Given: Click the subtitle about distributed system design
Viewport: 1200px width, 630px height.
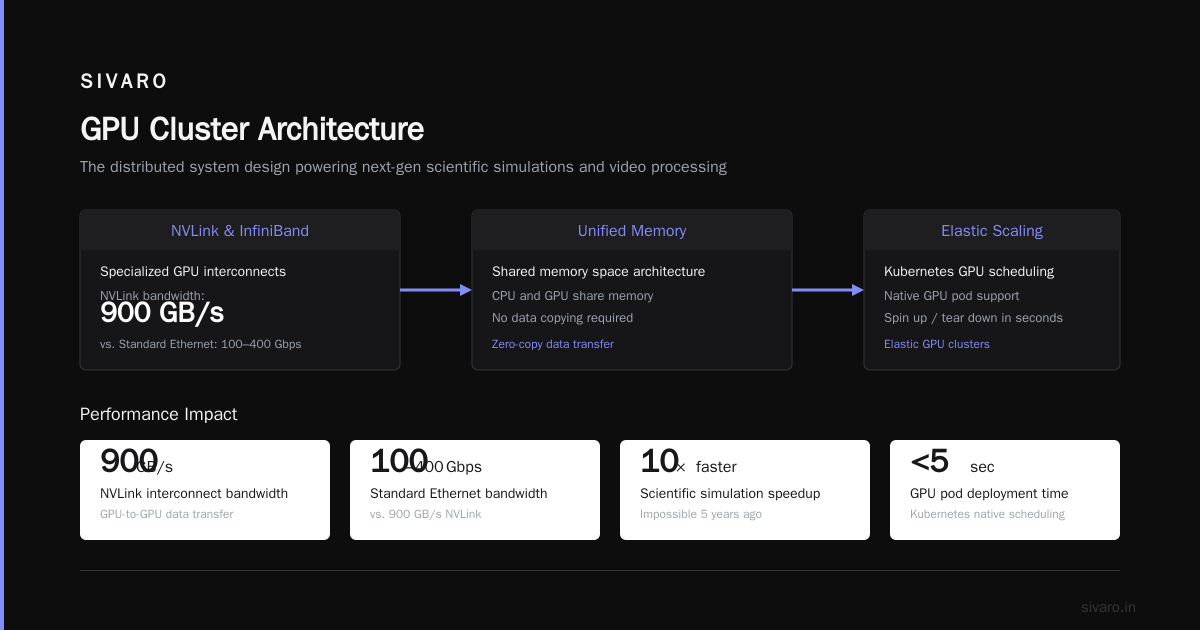Looking at the screenshot, I should click(403, 167).
